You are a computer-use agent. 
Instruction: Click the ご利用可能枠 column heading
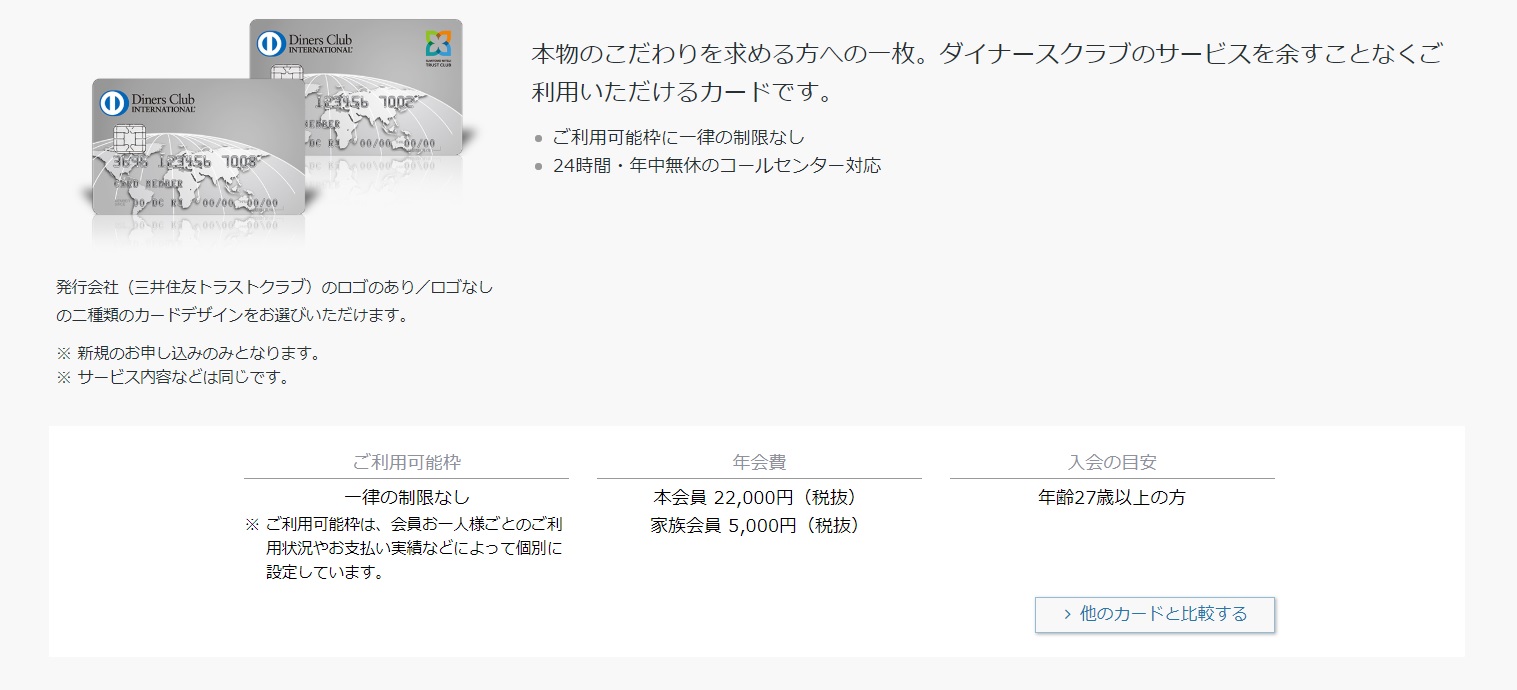(x=407, y=462)
